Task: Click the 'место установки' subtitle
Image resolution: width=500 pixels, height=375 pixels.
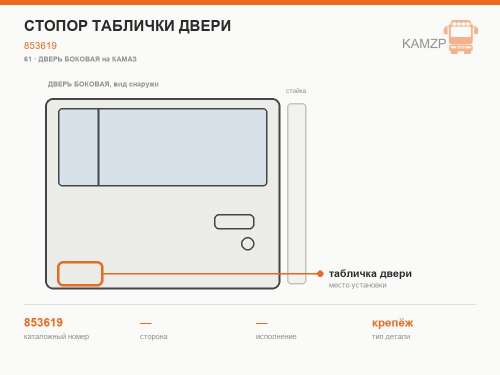Action: point(358,285)
